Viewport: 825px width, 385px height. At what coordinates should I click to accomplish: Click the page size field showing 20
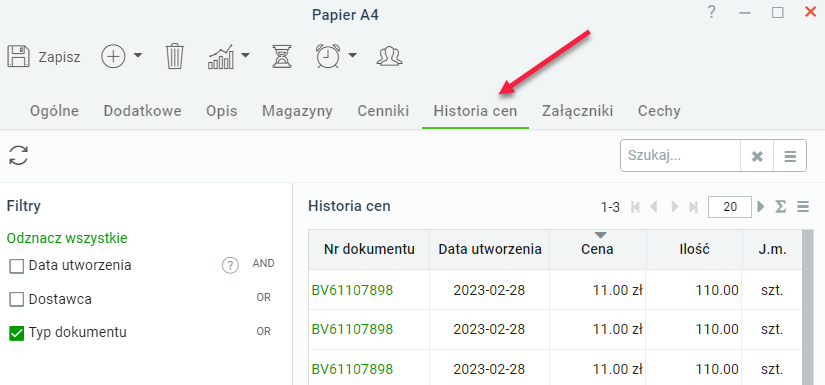tap(730, 207)
